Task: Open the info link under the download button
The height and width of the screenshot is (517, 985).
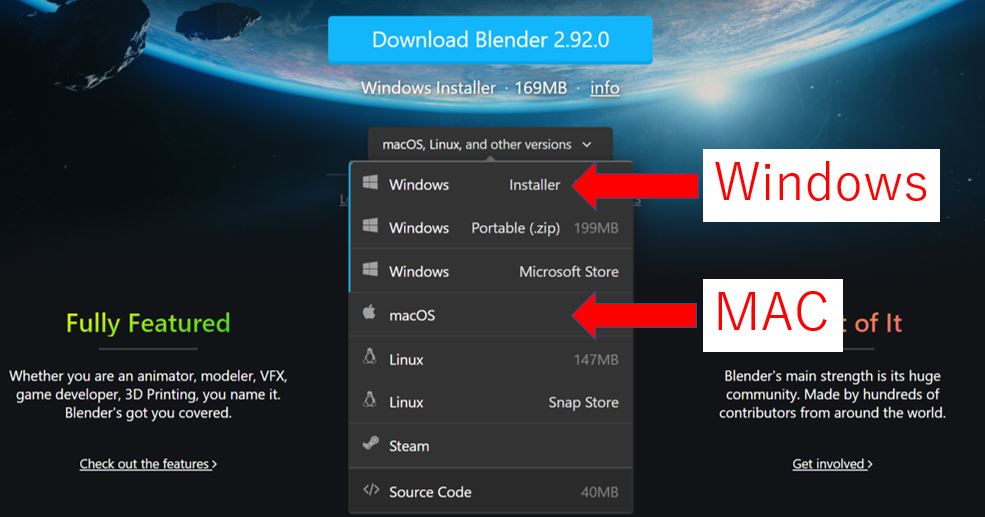Action: [x=604, y=88]
